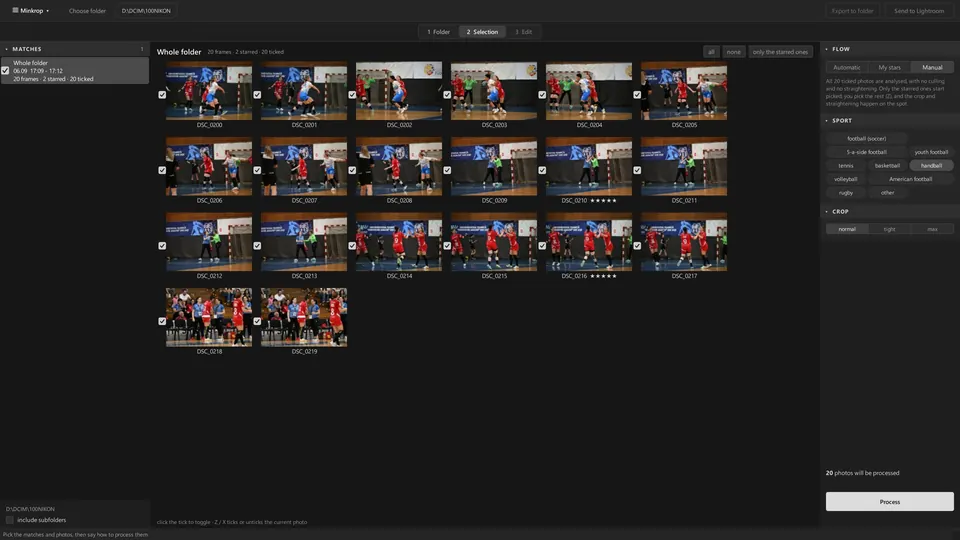Collapse the FLOW section
Image resolution: width=960 pixels, height=540 pixels.
(827, 49)
